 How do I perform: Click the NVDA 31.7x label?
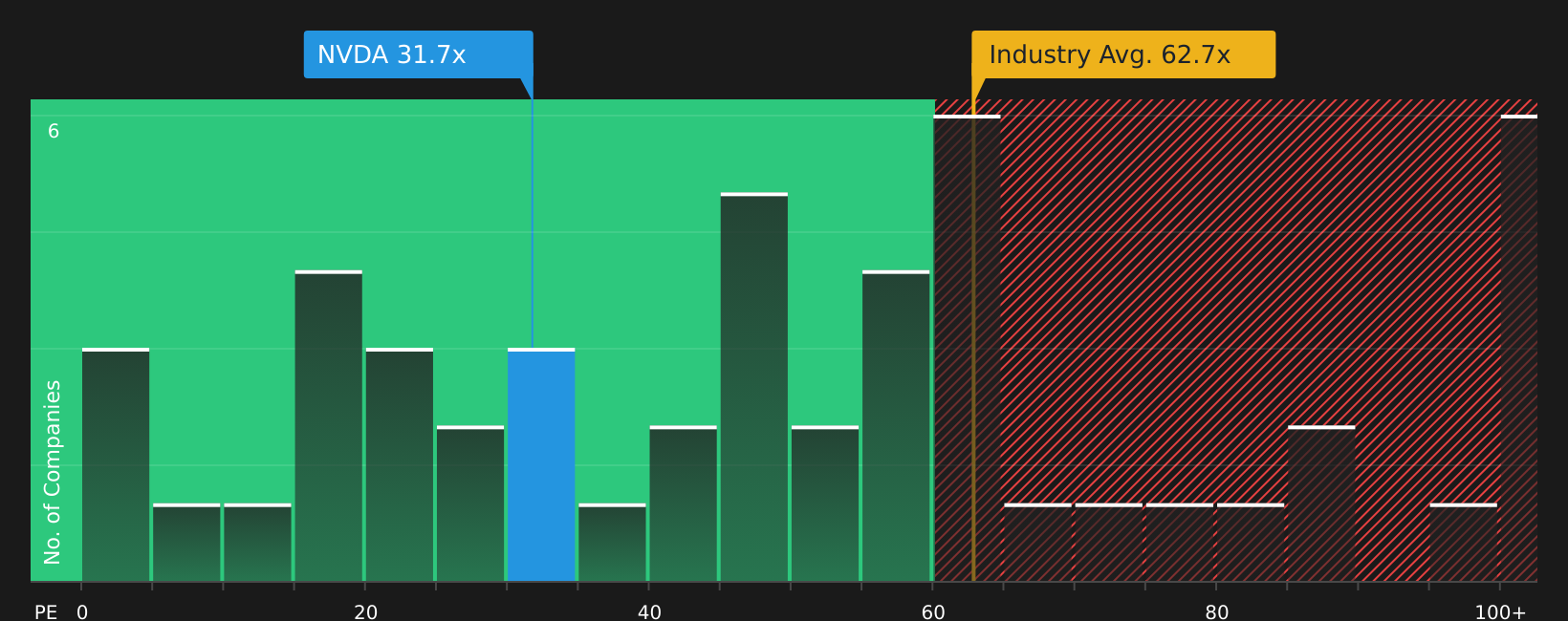(418, 54)
